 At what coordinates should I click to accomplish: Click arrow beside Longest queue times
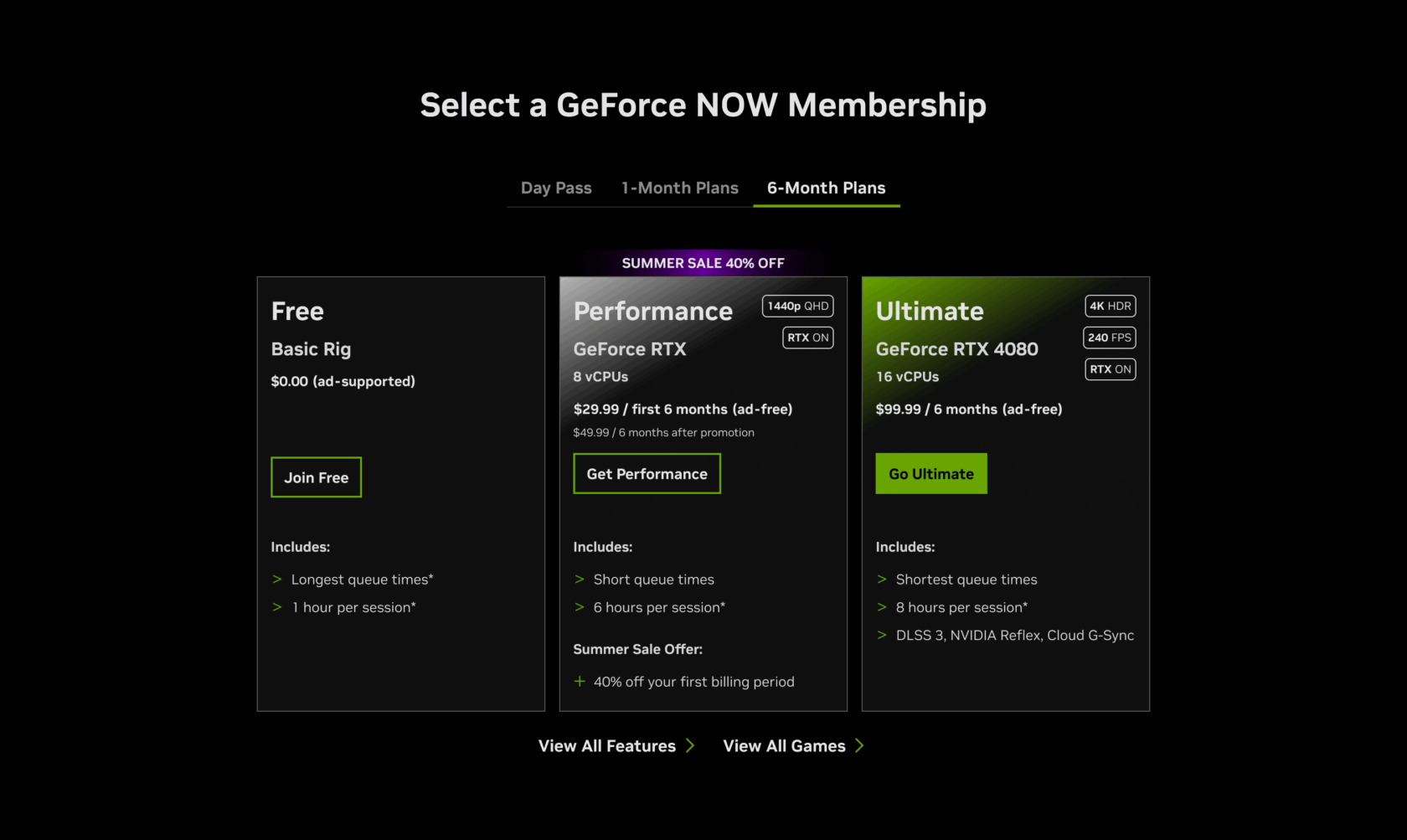pyautogui.click(x=277, y=580)
